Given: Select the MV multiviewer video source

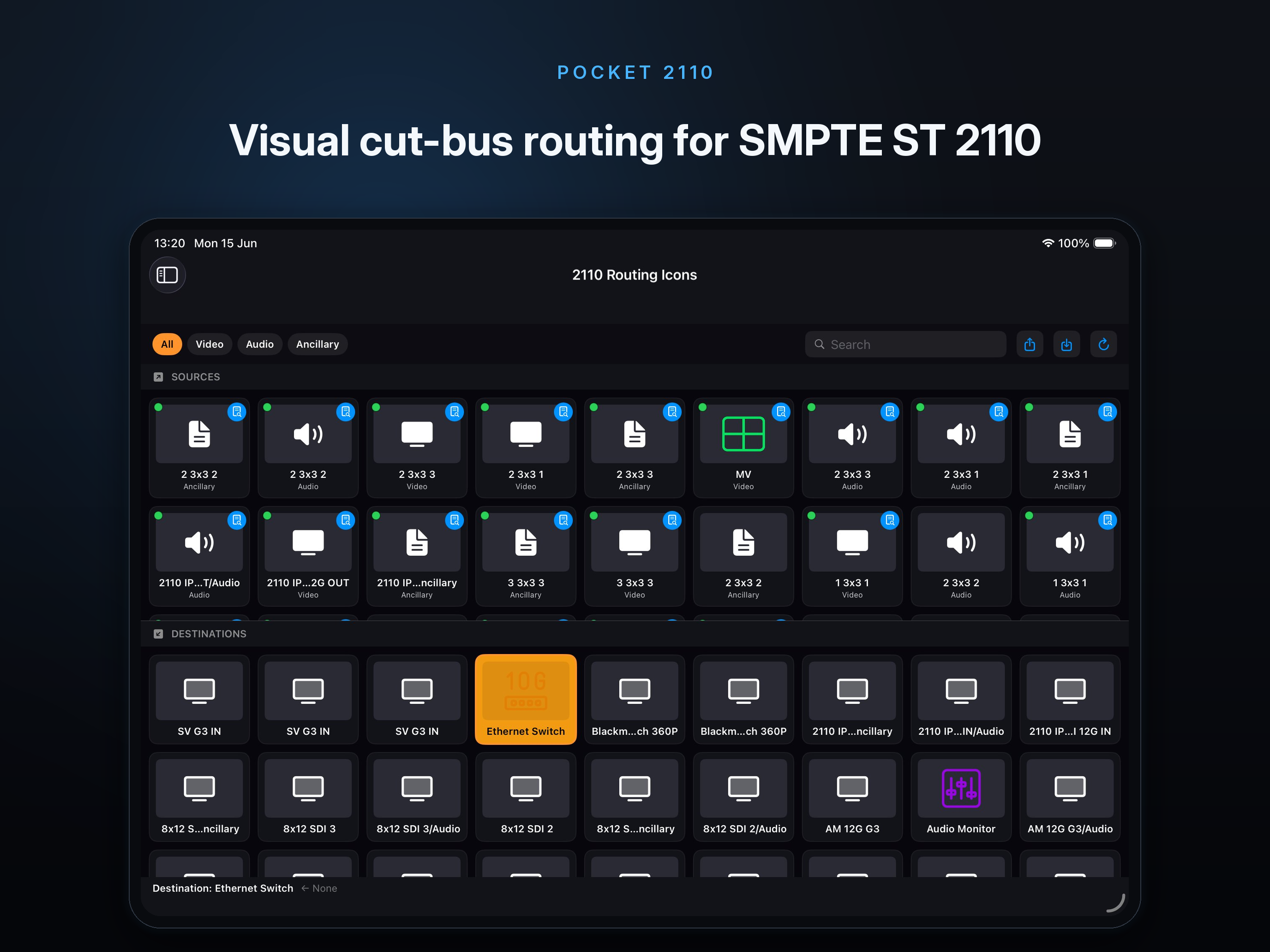Looking at the screenshot, I should (x=743, y=447).
